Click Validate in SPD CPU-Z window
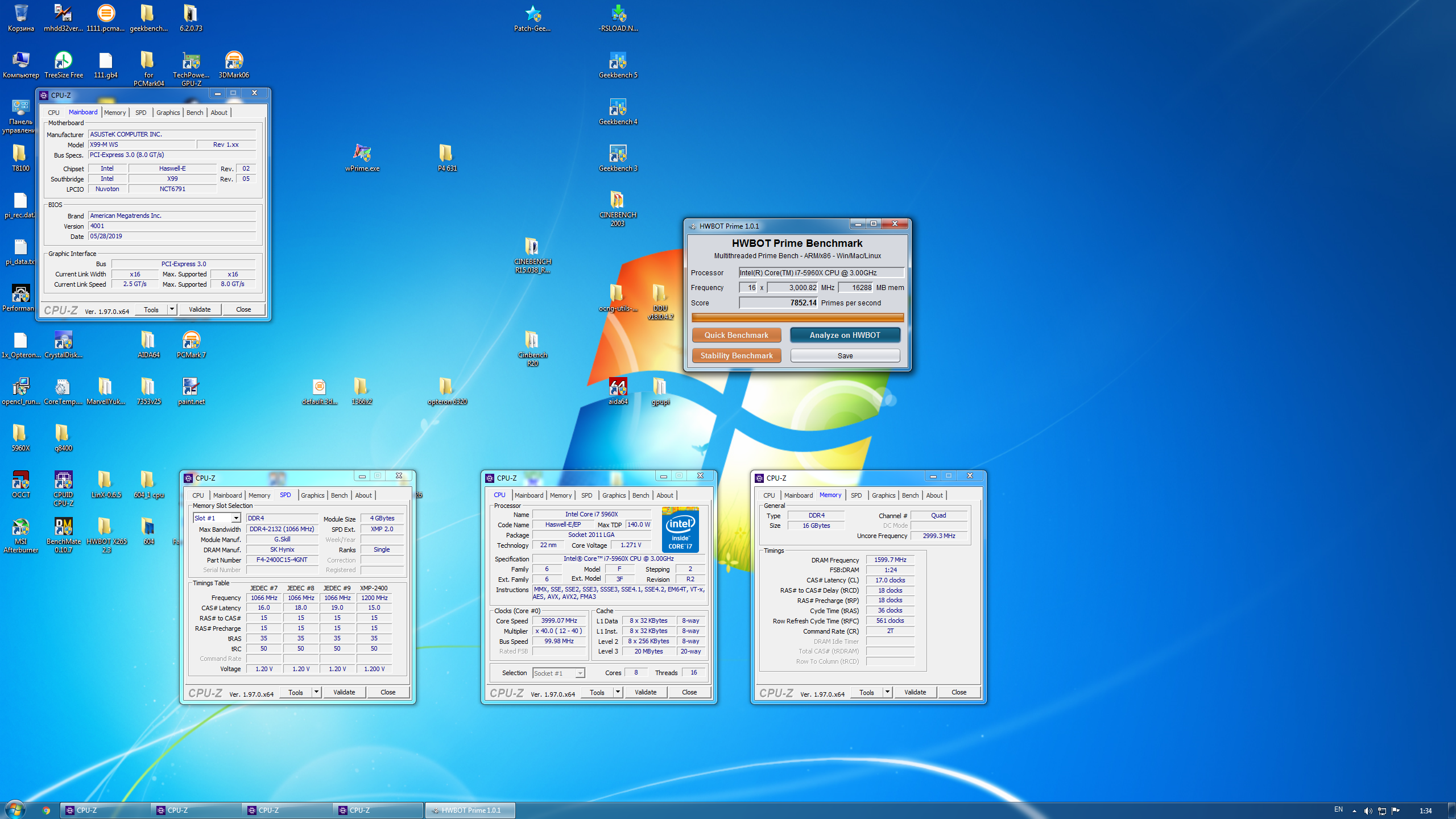 344,692
